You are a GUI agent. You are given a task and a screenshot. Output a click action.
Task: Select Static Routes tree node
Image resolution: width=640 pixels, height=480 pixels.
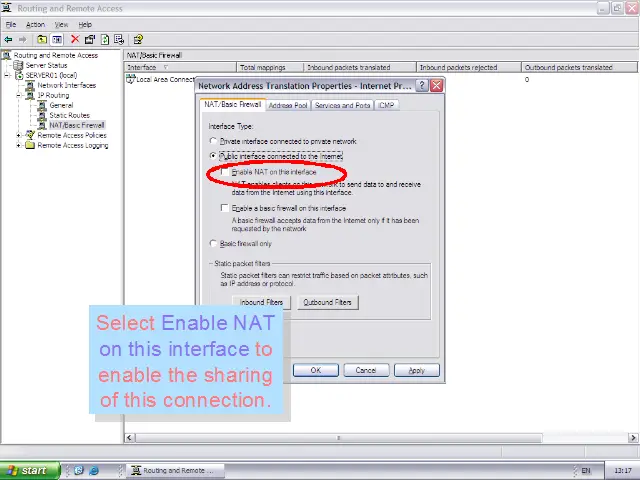(x=69, y=115)
